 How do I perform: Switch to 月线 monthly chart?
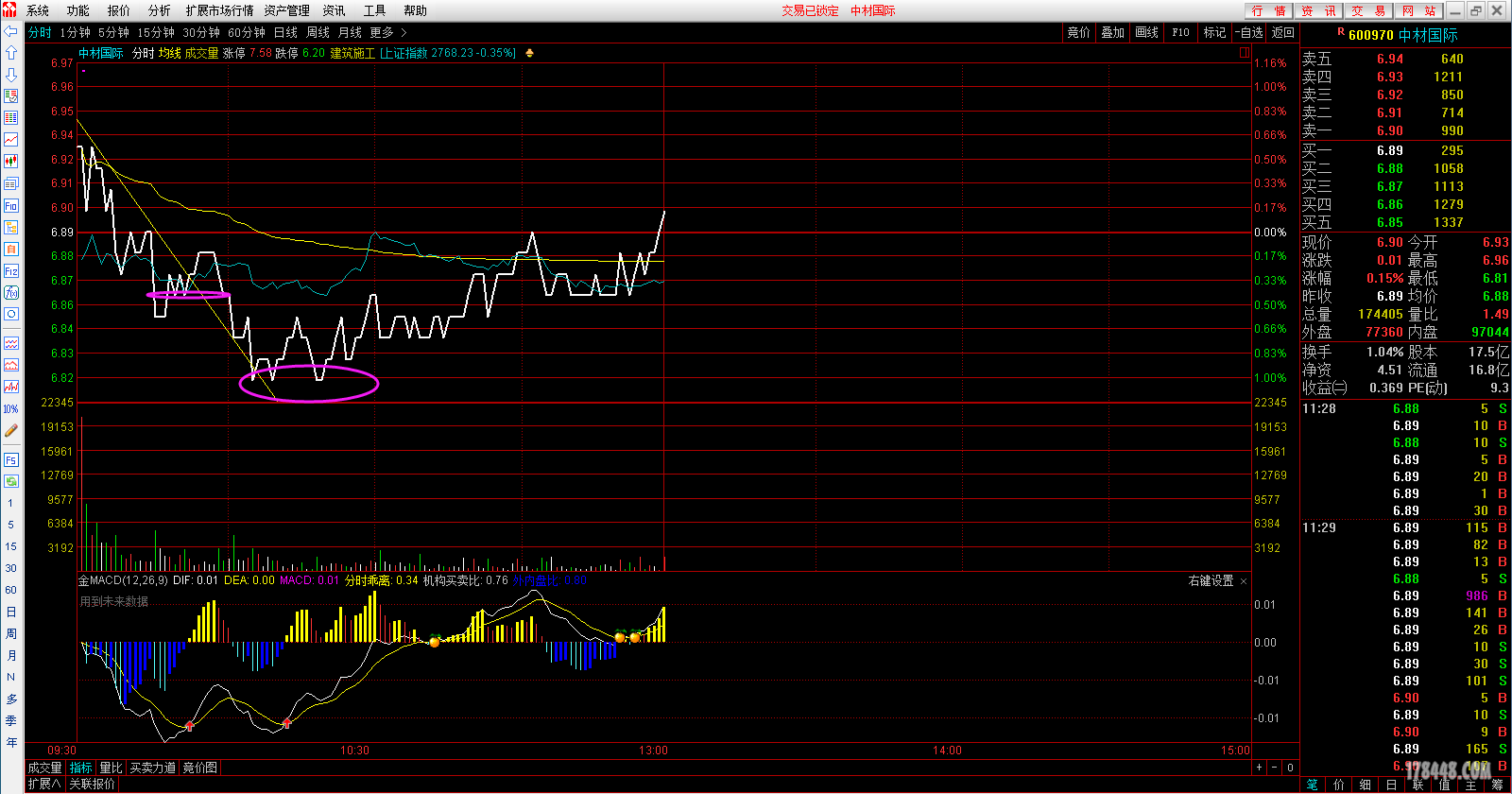(x=350, y=32)
